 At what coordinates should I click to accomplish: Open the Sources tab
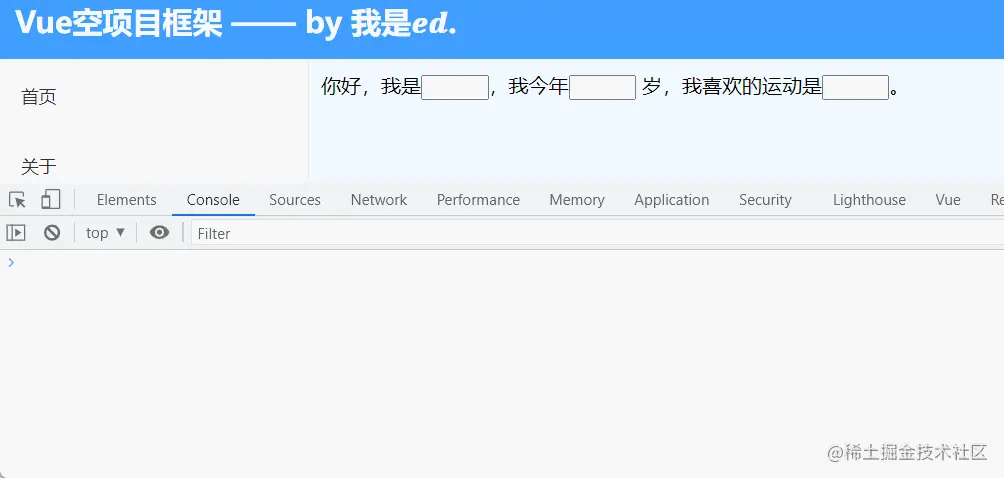295,200
